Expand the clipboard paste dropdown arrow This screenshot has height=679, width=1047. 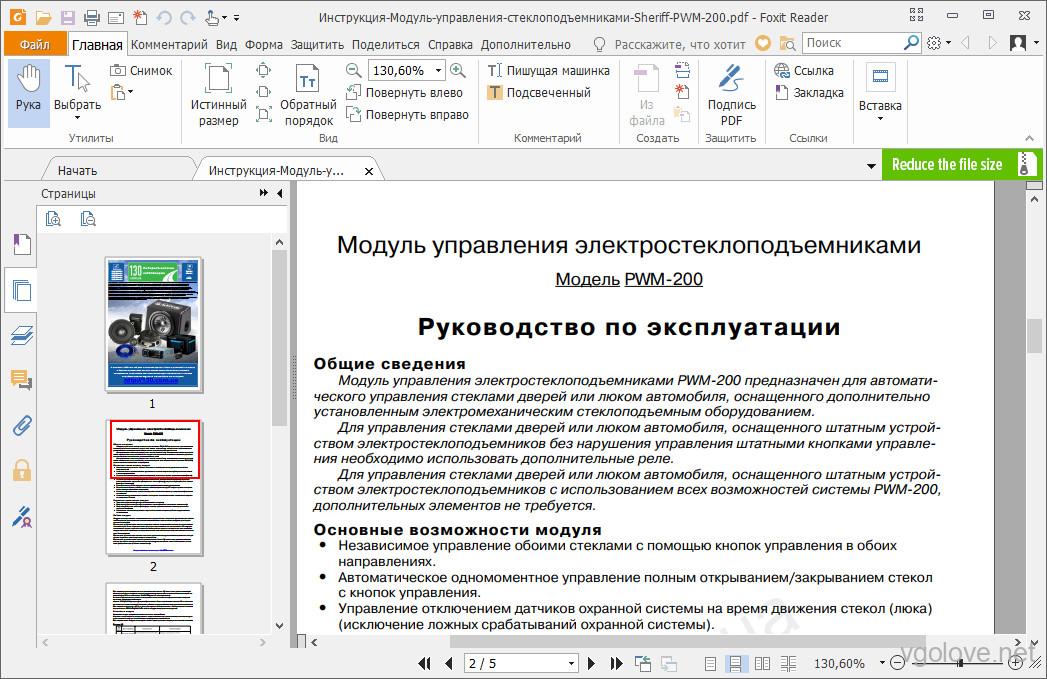tap(131, 92)
